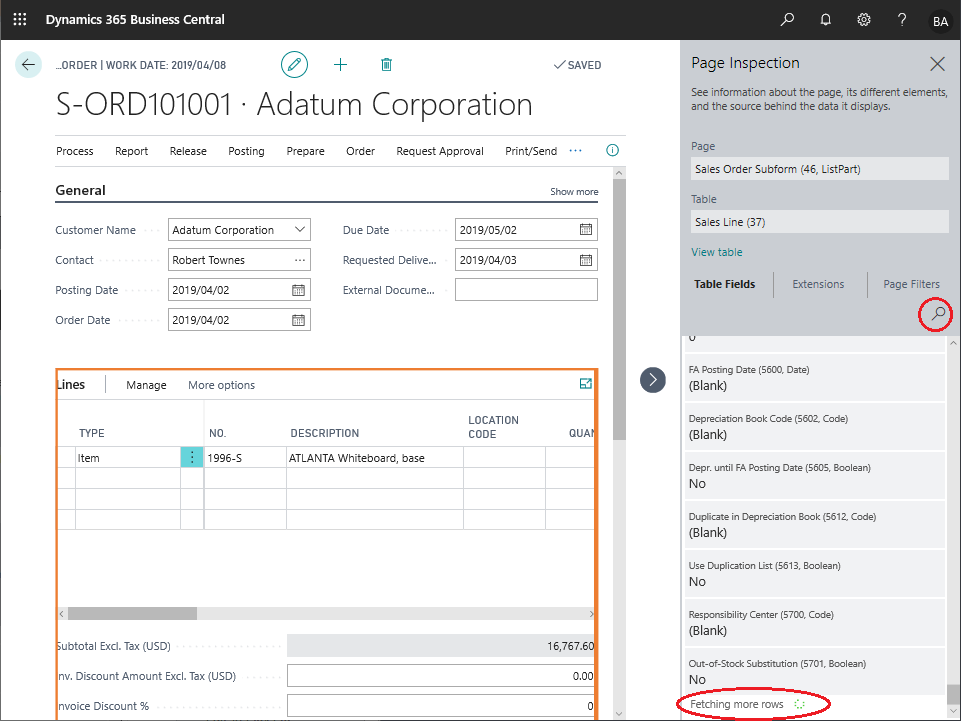Click the main page vertical scrollbar thumb

(619, 310)
